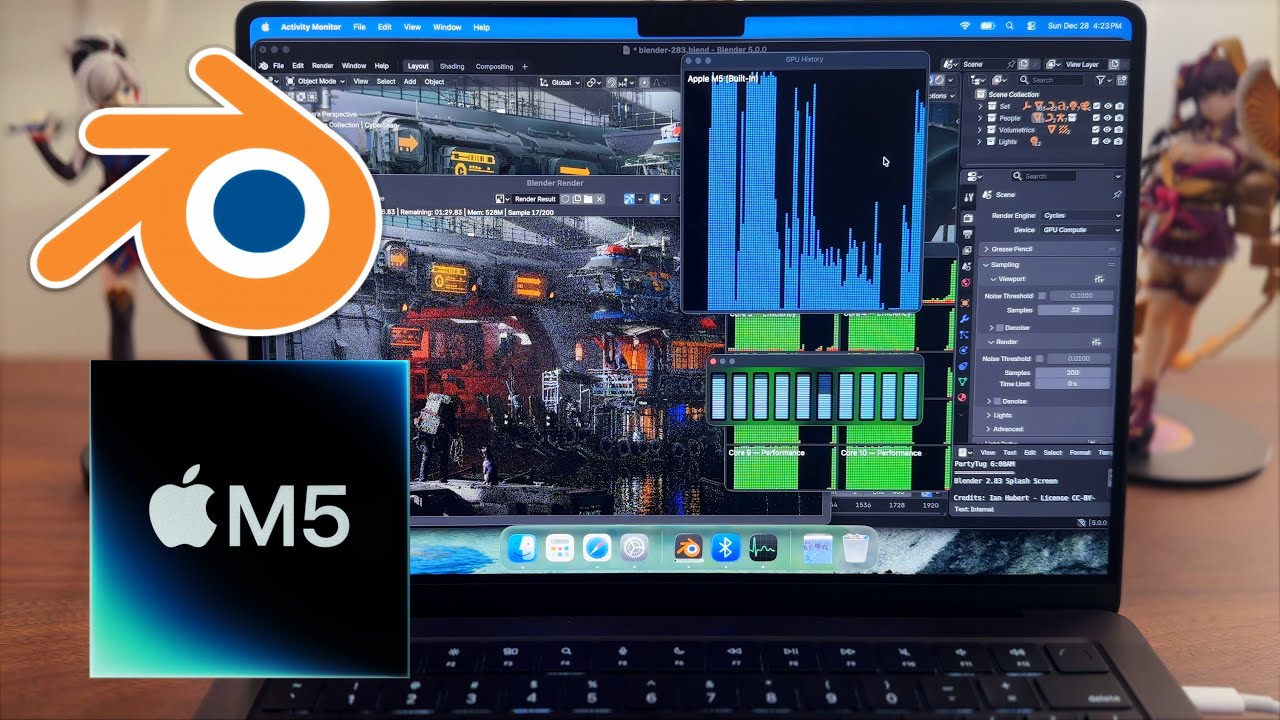This screenshot has width=1280, height=720.
Task: Open Activity Monitor icon in the Dock
Action: point(763,548)
